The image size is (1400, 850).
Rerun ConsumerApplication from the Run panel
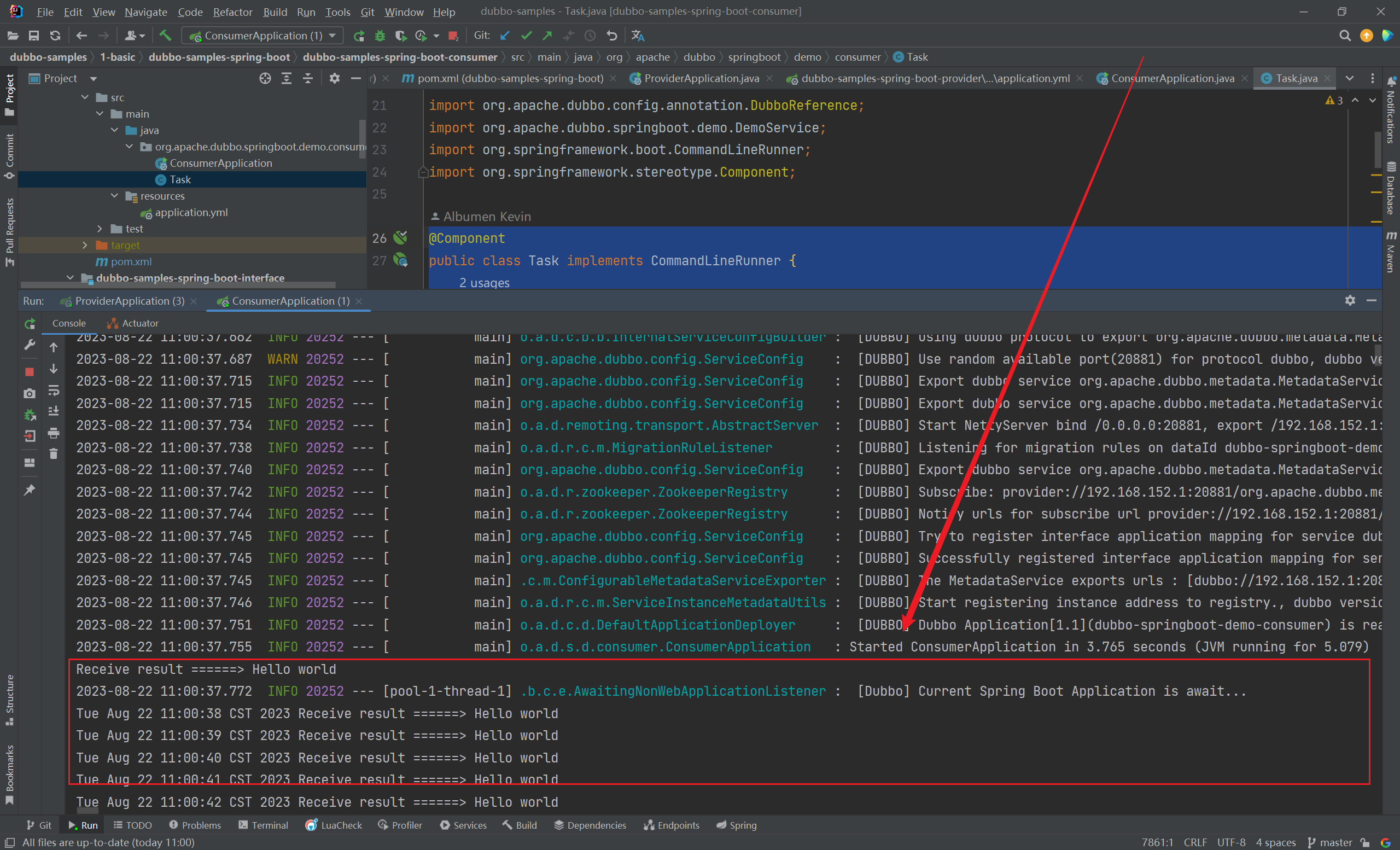[x=30, y=324]
